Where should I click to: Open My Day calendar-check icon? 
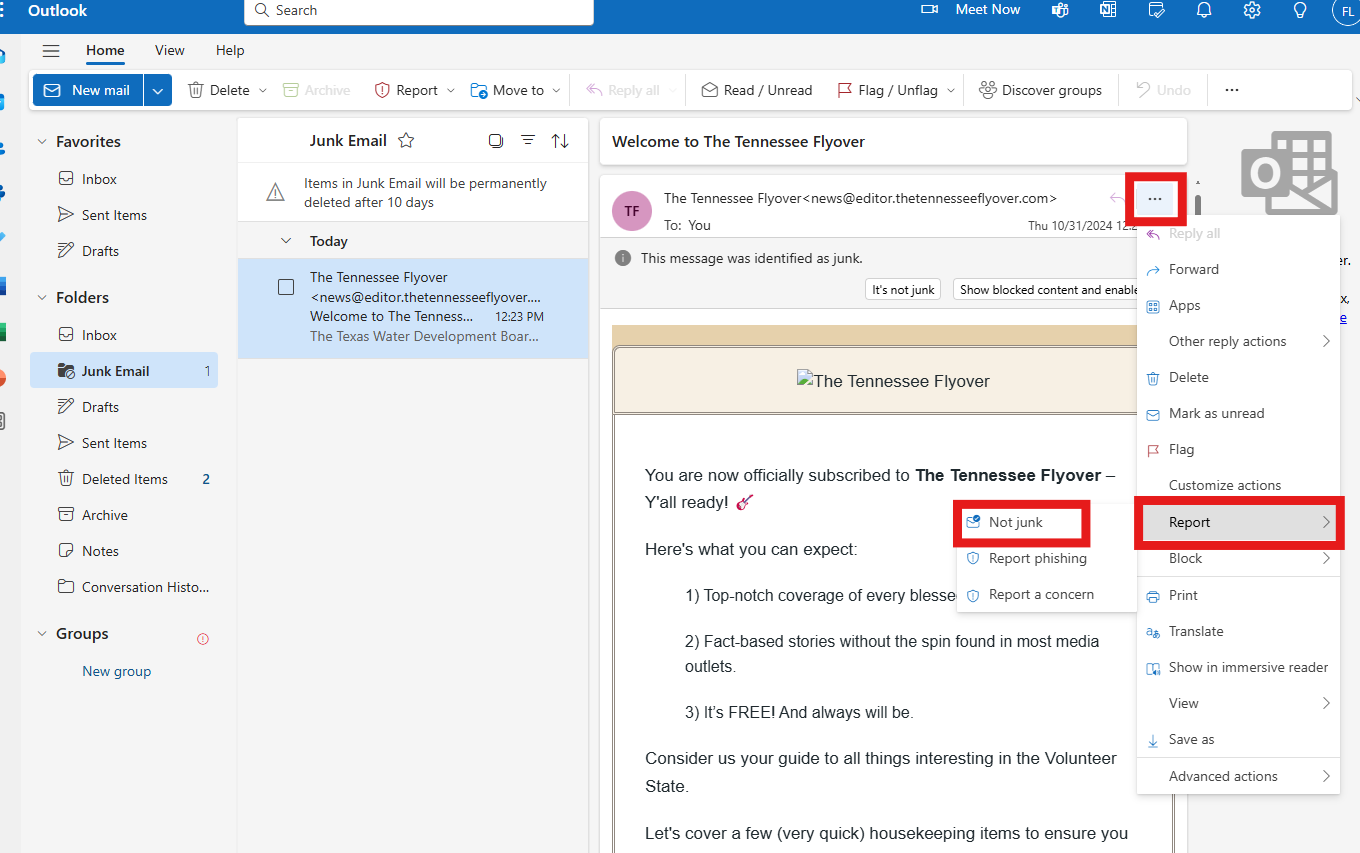[x=1156, y=10]
